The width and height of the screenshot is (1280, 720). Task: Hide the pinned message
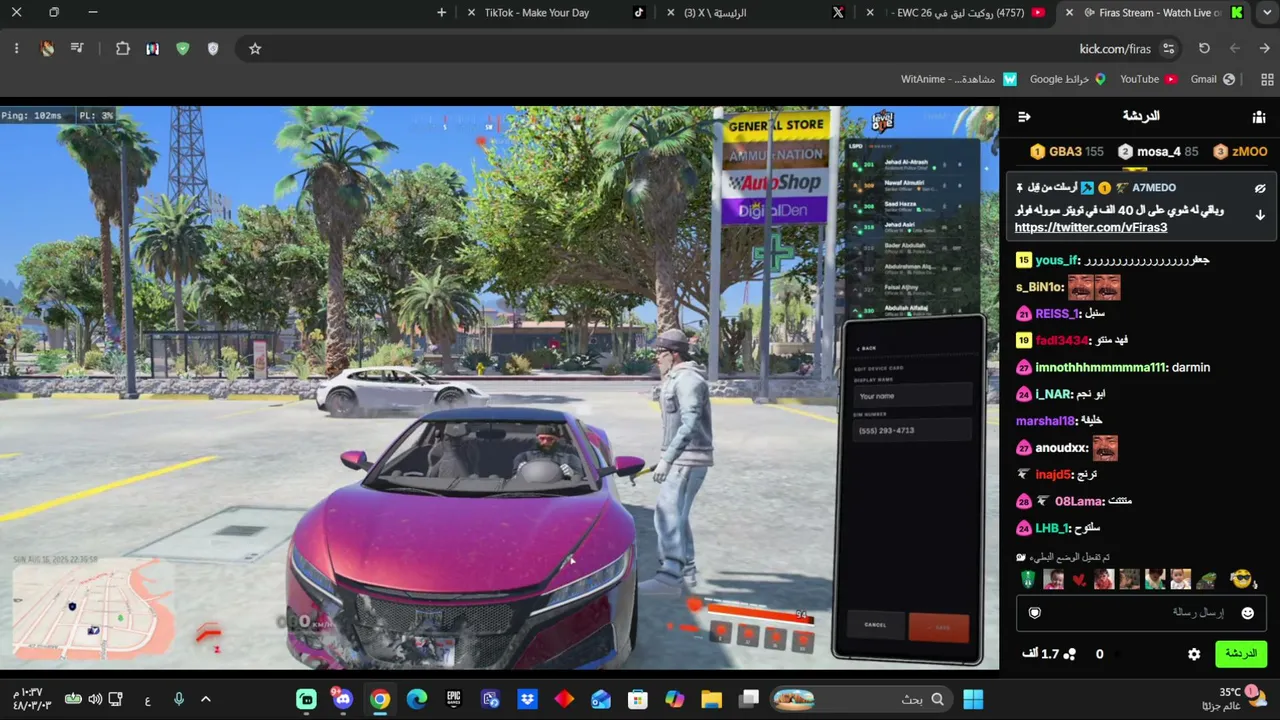point(1260,188)
